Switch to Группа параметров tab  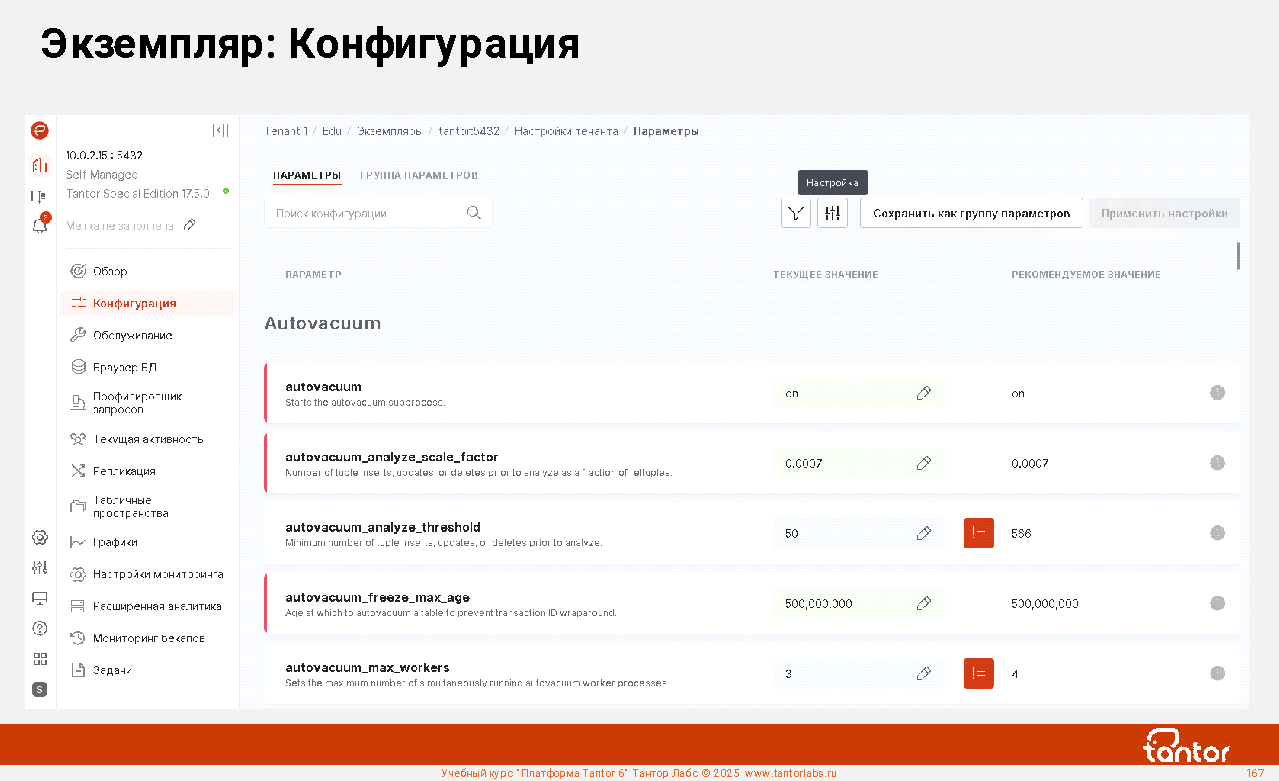click(418, 175)
